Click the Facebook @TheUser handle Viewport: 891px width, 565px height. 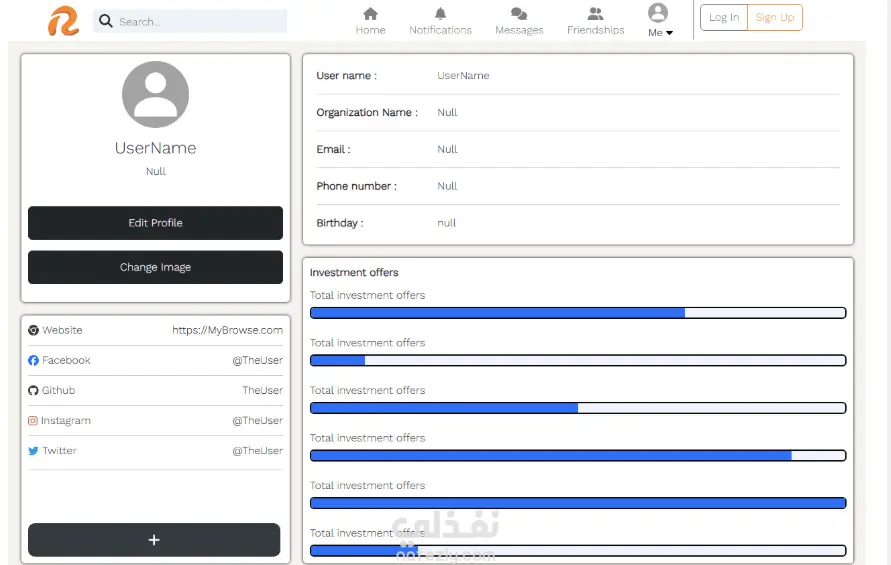coord(257,360)
